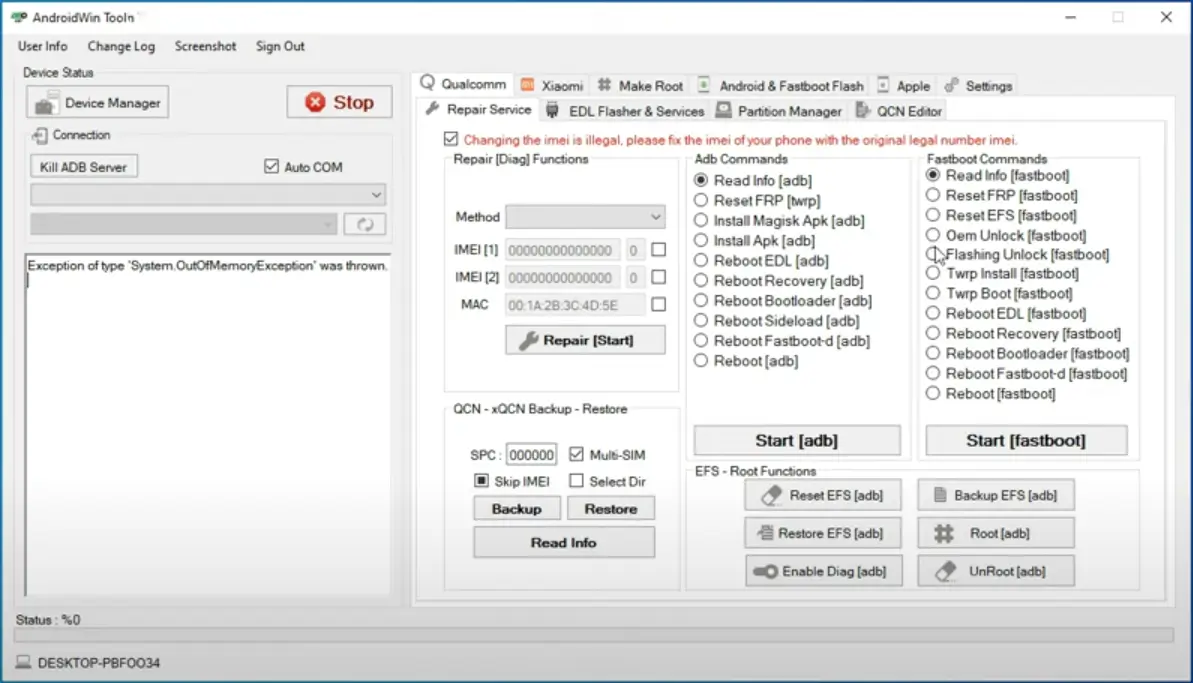Image resolution: width=1193 pixels, height=683 pixels.
Task: Click the QCN Backup button
Action: [517, 509]
